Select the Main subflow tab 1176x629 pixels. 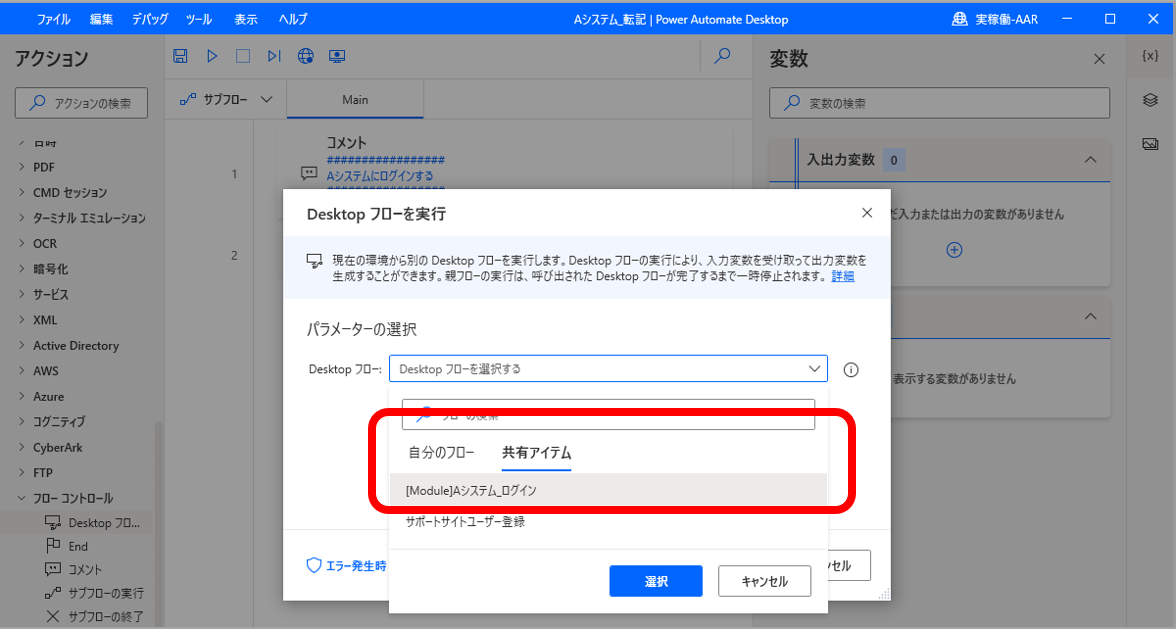[355, 100]
